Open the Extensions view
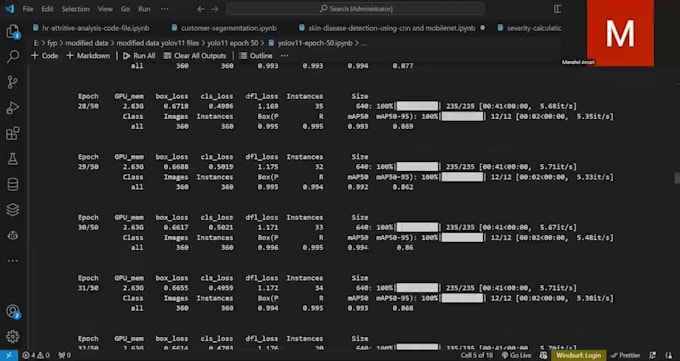This screenshot has height=361, width=680. click(13, 133)
